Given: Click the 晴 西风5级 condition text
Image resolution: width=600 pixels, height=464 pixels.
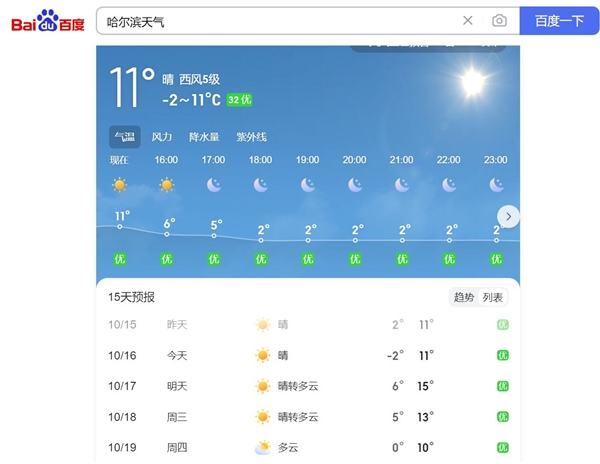Looking at the screenshot, I should [x=191, y=80].
